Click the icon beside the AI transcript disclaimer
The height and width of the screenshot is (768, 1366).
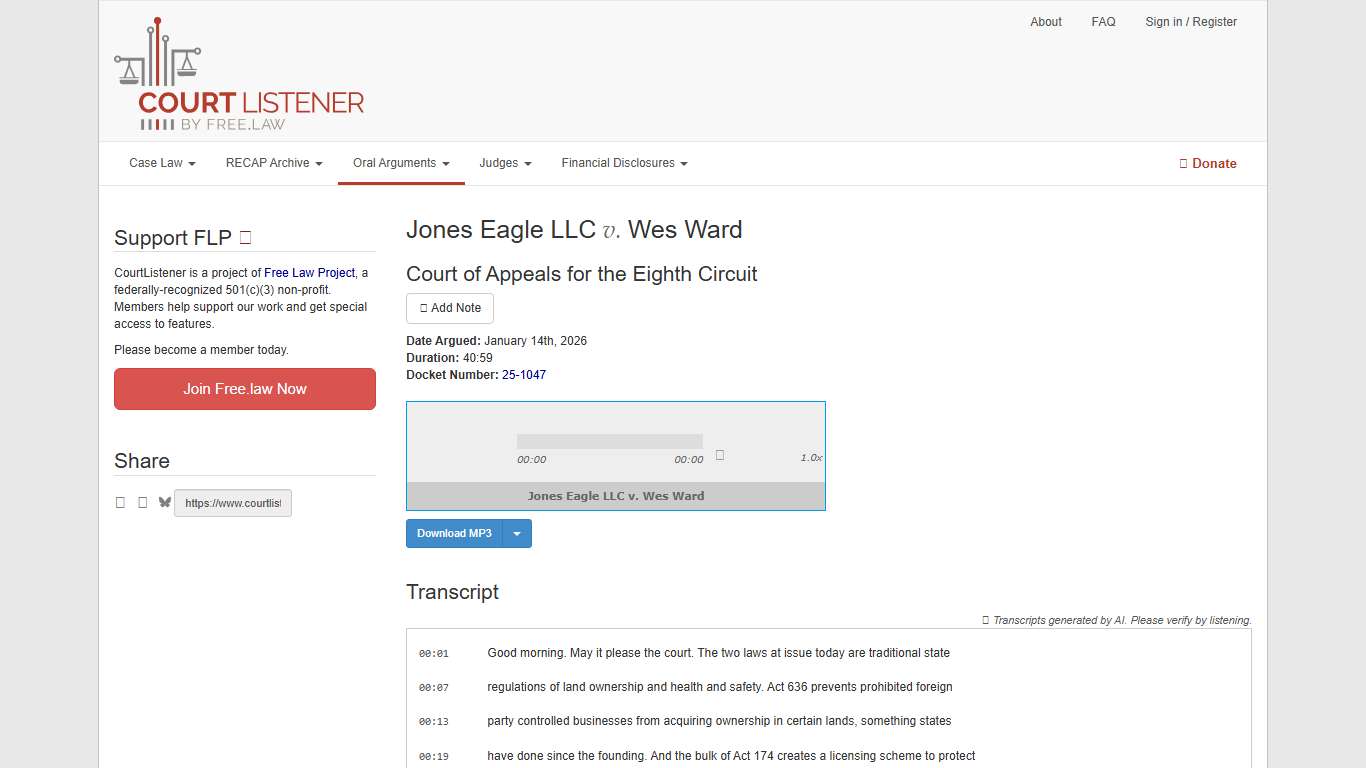(x=985, y=620)
